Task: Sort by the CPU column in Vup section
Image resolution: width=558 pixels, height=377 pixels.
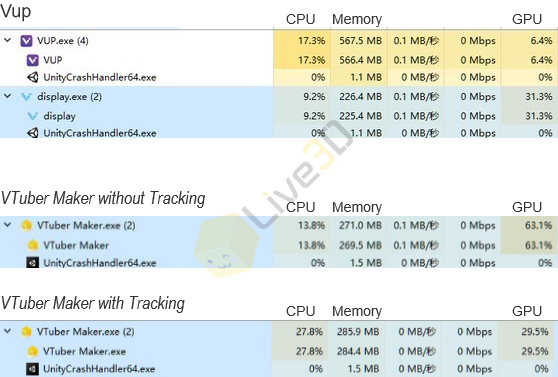Action: (301, 19)
